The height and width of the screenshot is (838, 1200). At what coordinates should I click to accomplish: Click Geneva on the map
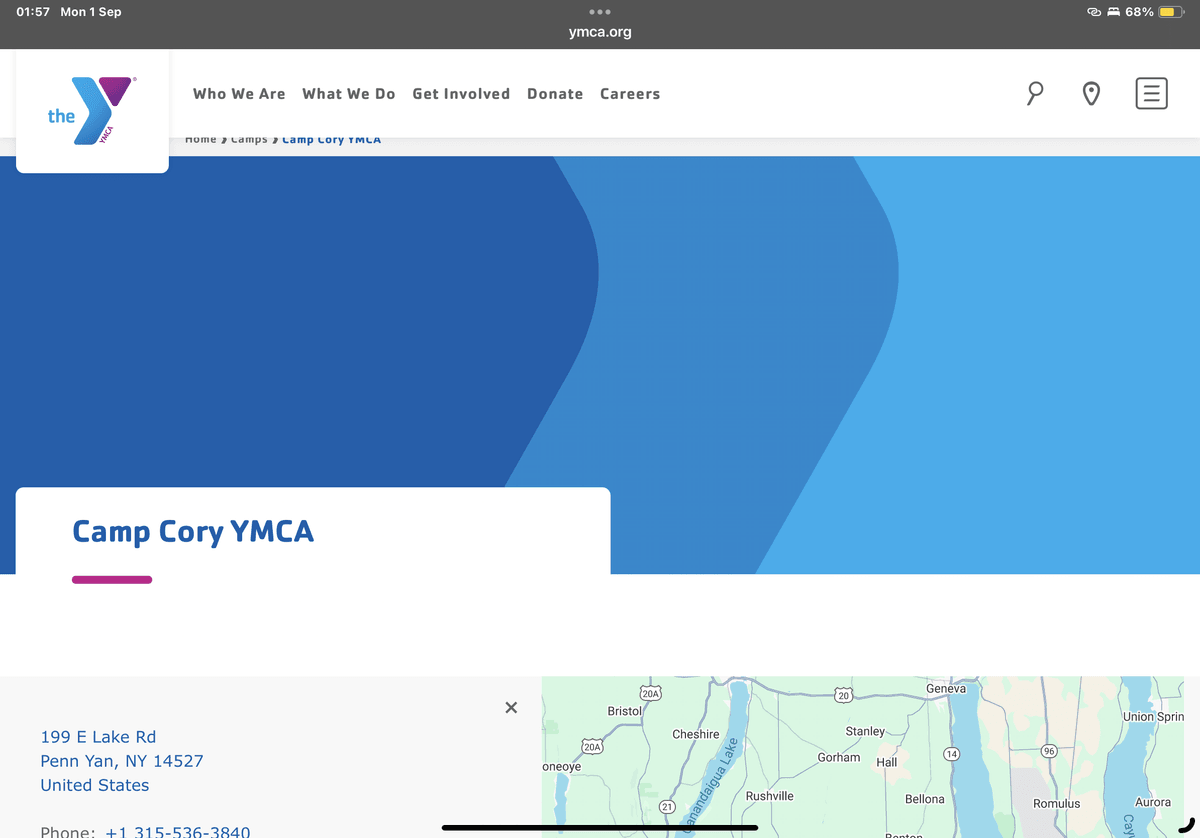tap(946, 688)
